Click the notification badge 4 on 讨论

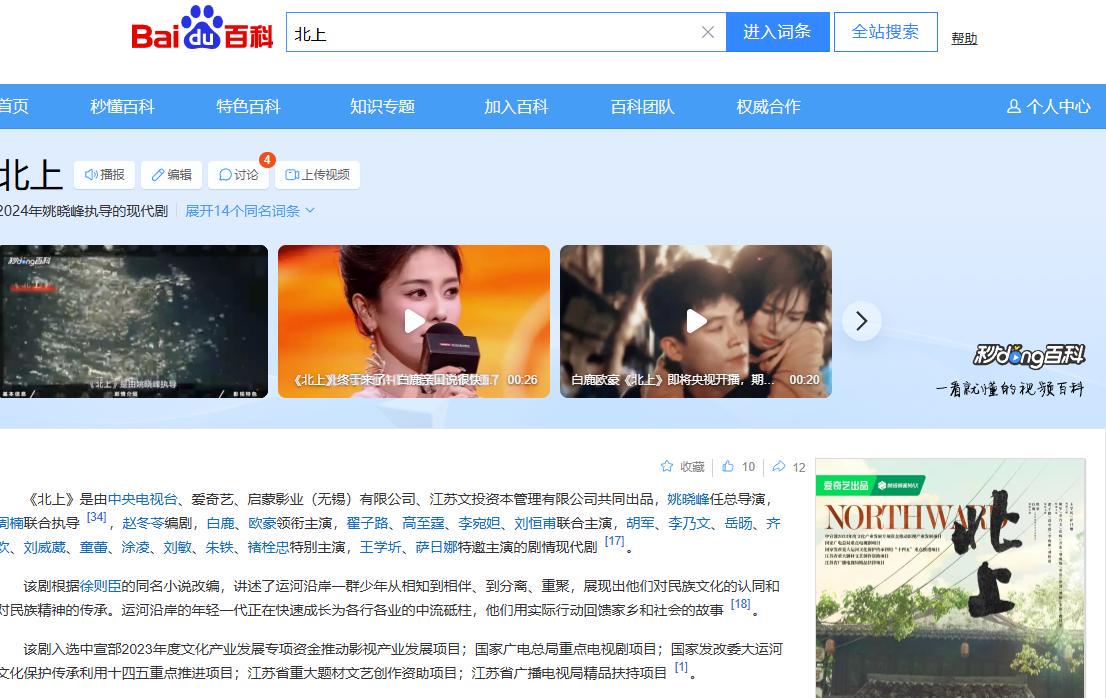(267, 160)
